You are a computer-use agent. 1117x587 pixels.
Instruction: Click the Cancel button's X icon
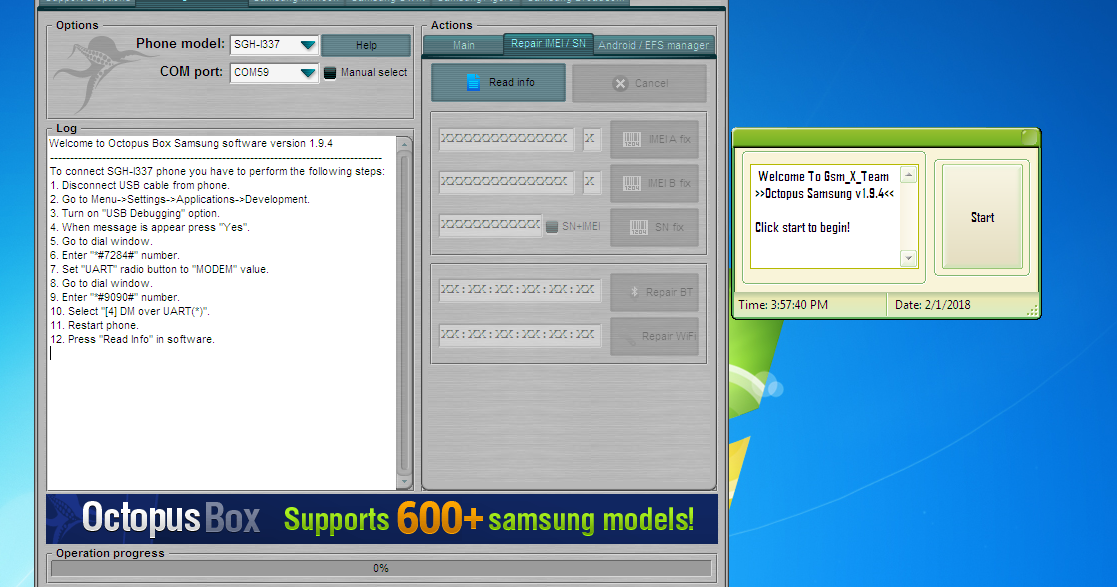[x=620, y=83]
